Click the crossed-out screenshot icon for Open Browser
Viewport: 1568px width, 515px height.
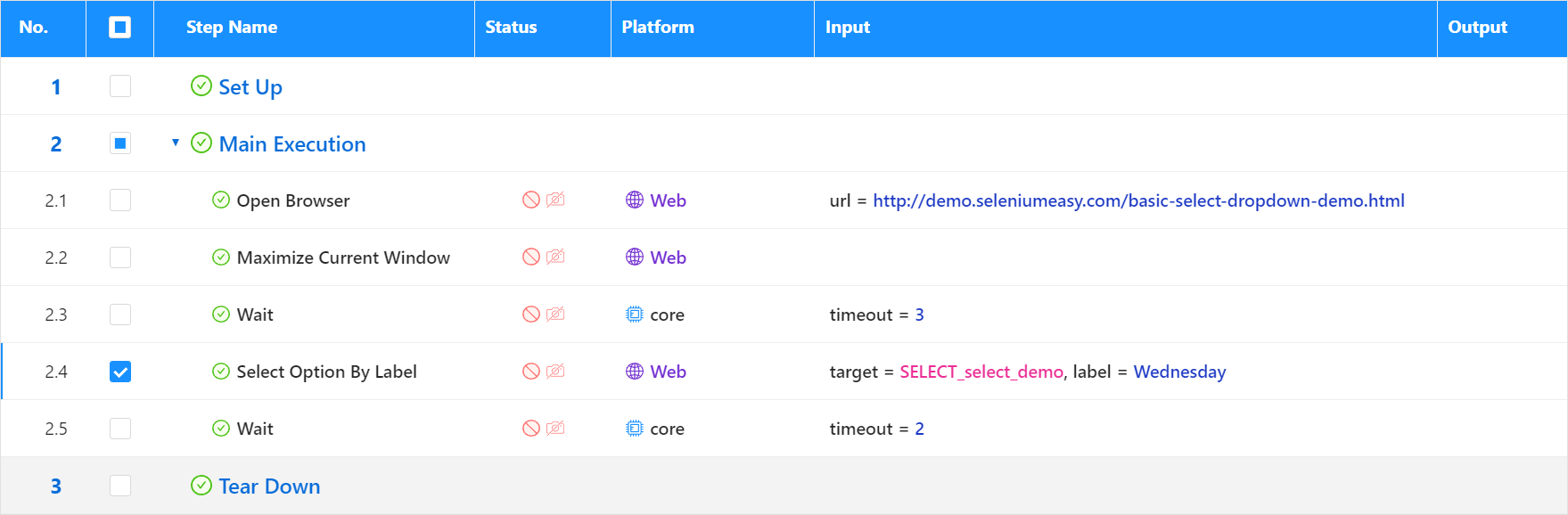(555, 200)
